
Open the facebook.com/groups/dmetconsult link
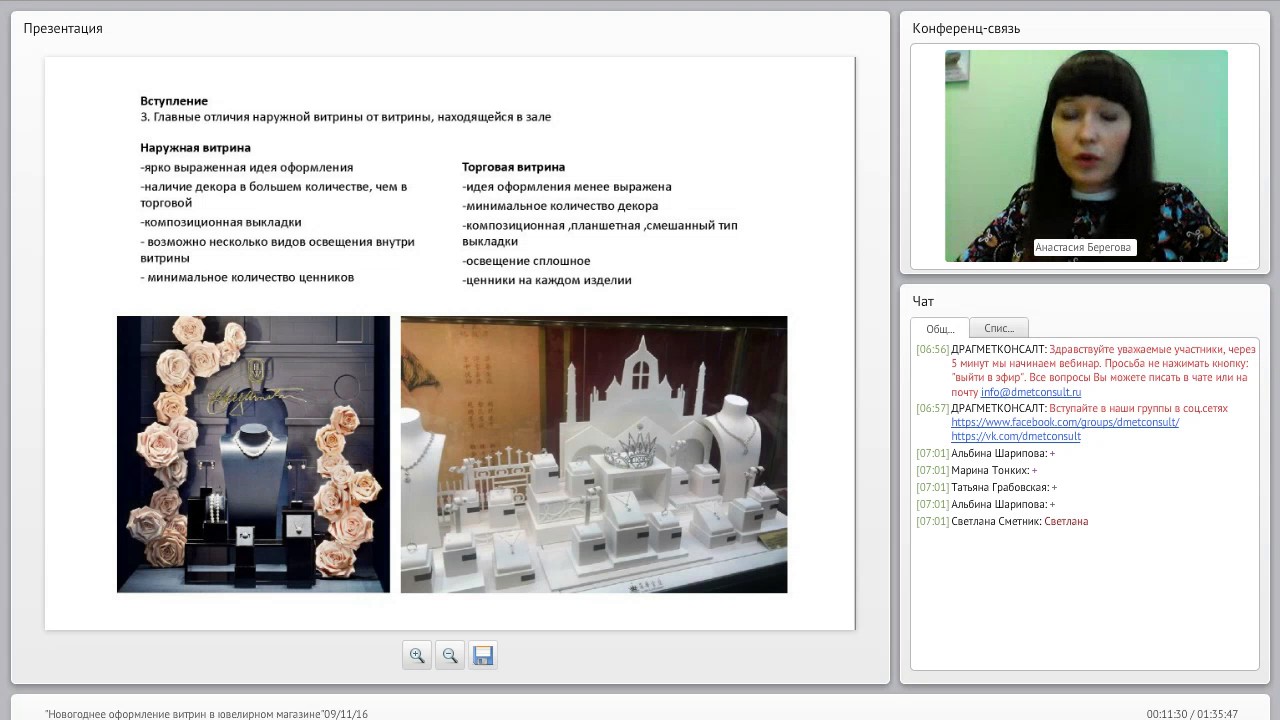pos(1065,422)
